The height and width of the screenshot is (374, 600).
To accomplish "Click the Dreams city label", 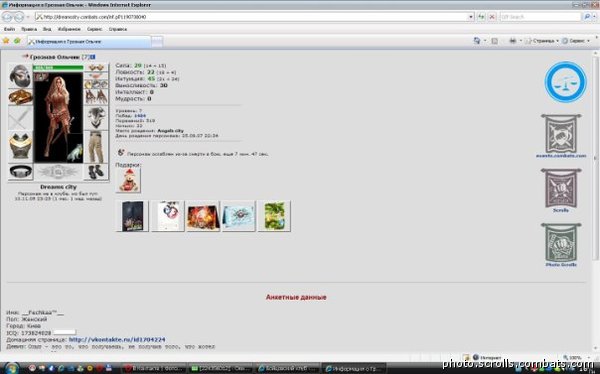I will tap(58, 187).
